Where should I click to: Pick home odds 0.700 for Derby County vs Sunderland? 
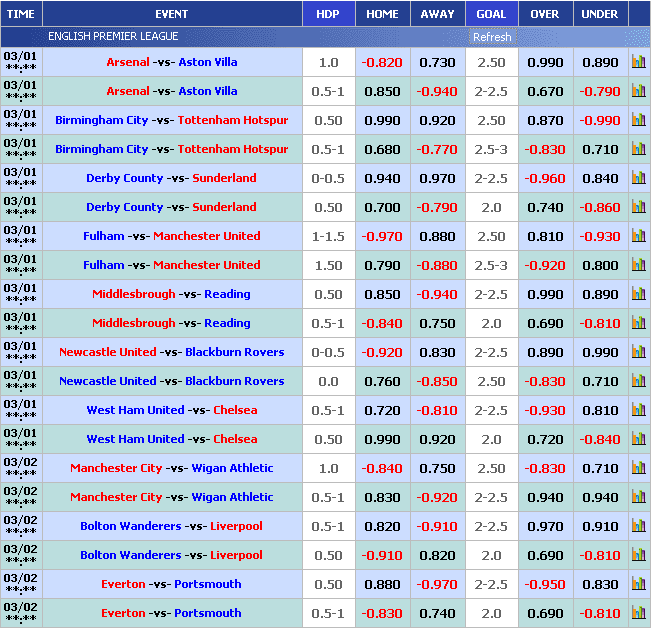(382, 208)
